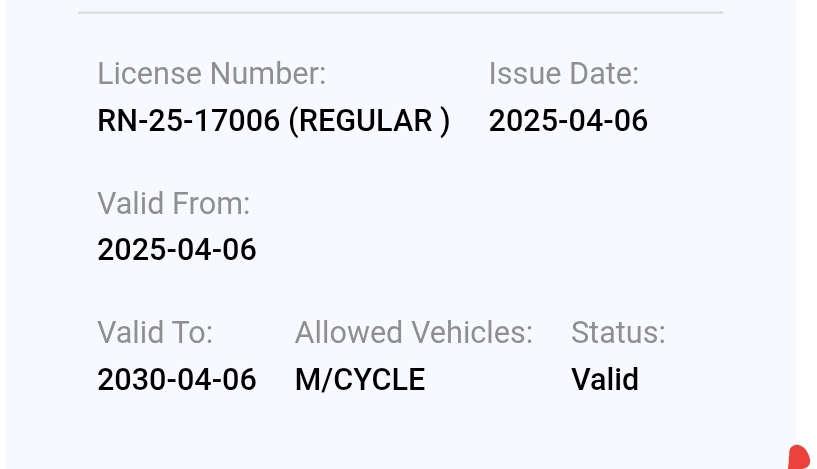Select the expiry date 2030-04-06
Screen dimensions: 817x469
pos(176,379)
